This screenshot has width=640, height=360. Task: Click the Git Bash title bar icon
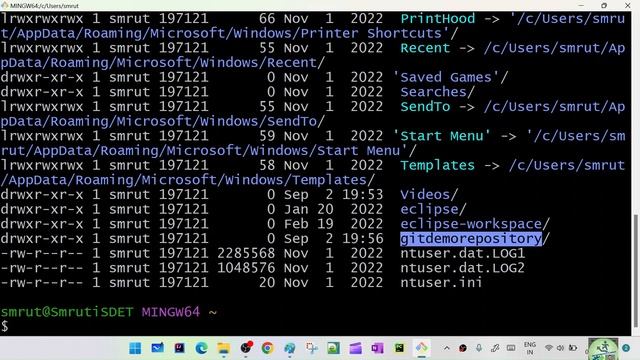click(x=5, y=5)
